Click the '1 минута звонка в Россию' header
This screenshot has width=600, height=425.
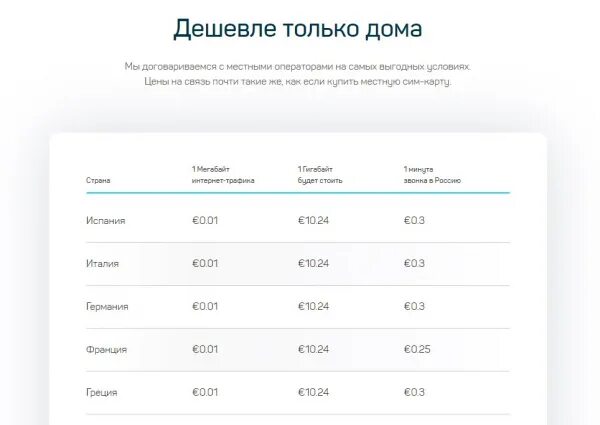[x=432, y=175]
